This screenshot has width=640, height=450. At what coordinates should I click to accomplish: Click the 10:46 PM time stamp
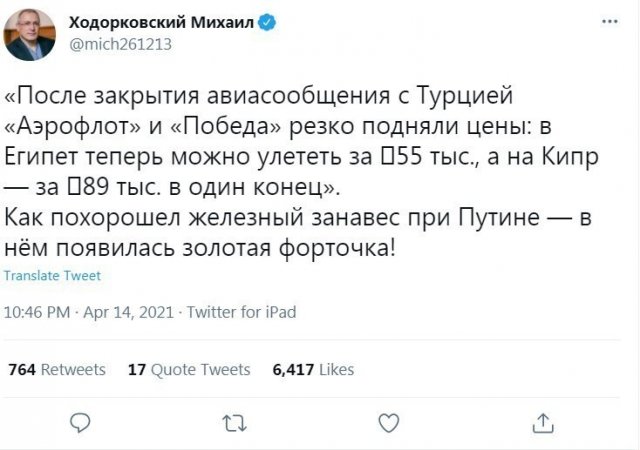tap(37, 312)
